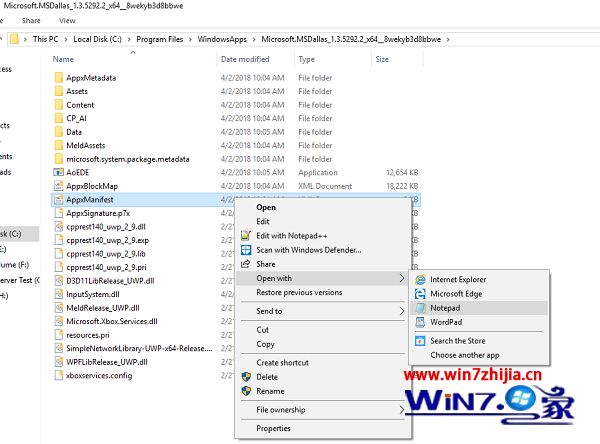
Task: Click the Notepad++ icon in context menu
Action: coord(246,235)
